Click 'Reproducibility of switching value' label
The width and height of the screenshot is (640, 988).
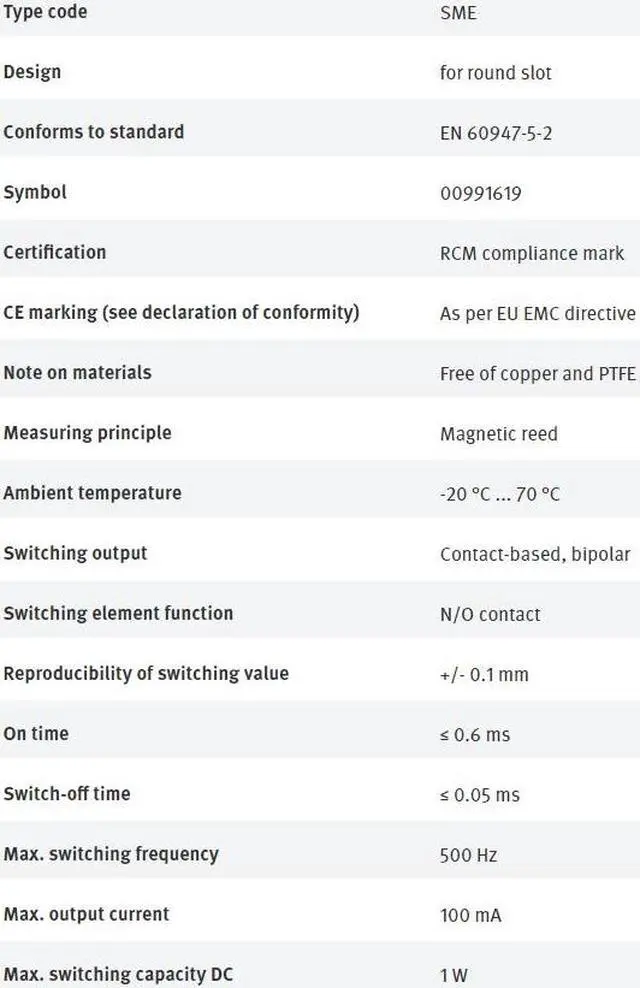click(146, 673)
